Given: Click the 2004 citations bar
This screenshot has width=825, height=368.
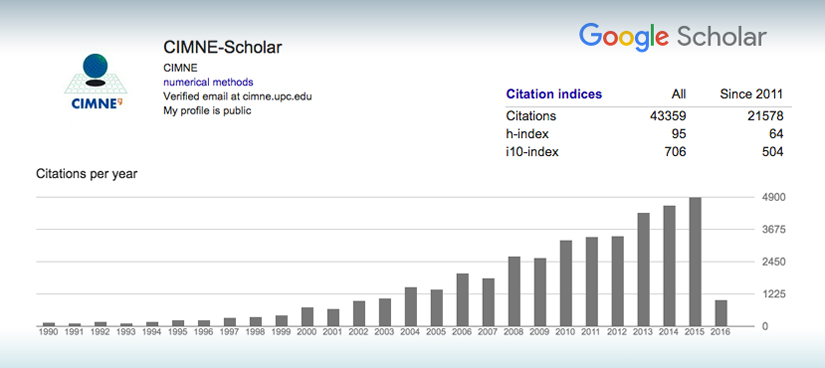Looking at the screenshot, I should tap(410, 306).
